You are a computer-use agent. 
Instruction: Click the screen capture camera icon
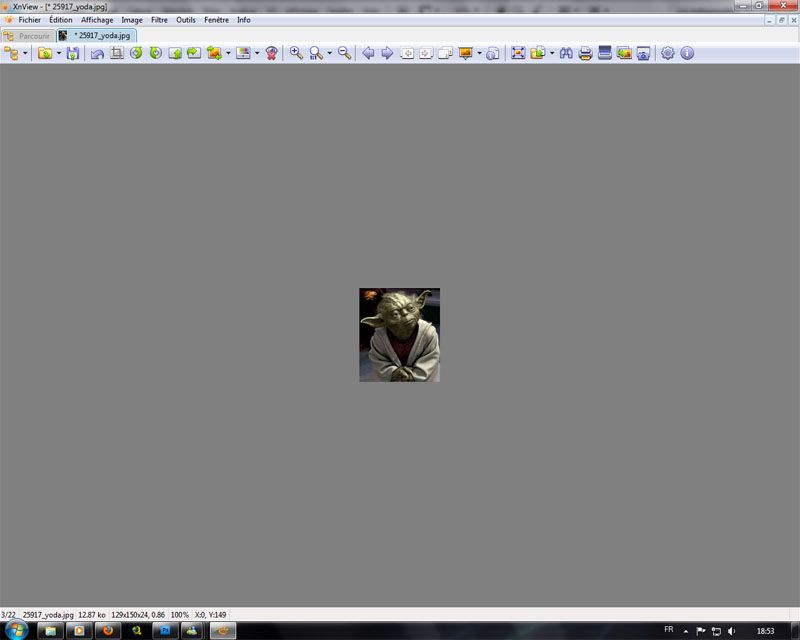(x=643, y=53)
